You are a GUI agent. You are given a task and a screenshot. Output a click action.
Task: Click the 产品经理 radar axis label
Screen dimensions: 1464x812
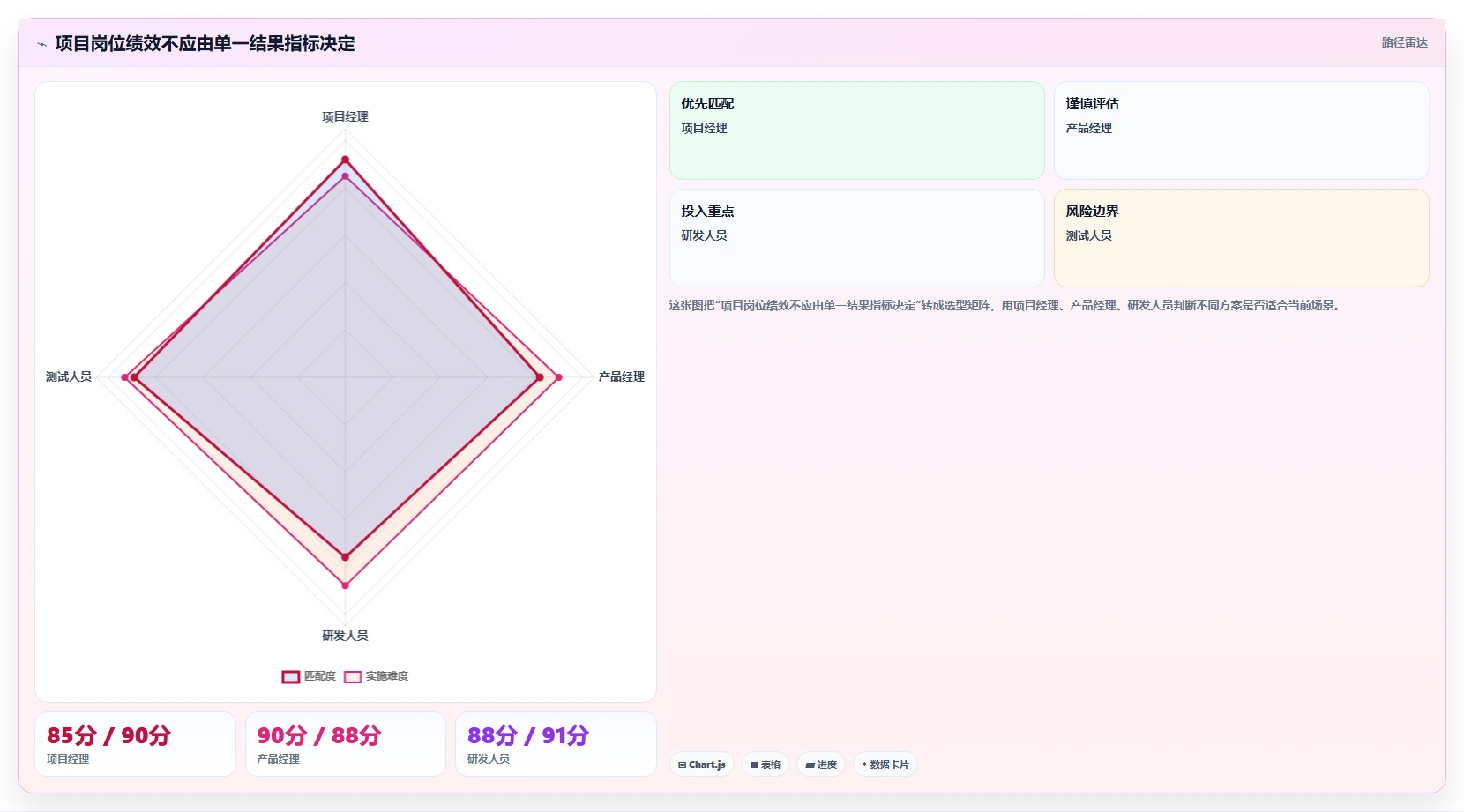click(x=621, y=376)
